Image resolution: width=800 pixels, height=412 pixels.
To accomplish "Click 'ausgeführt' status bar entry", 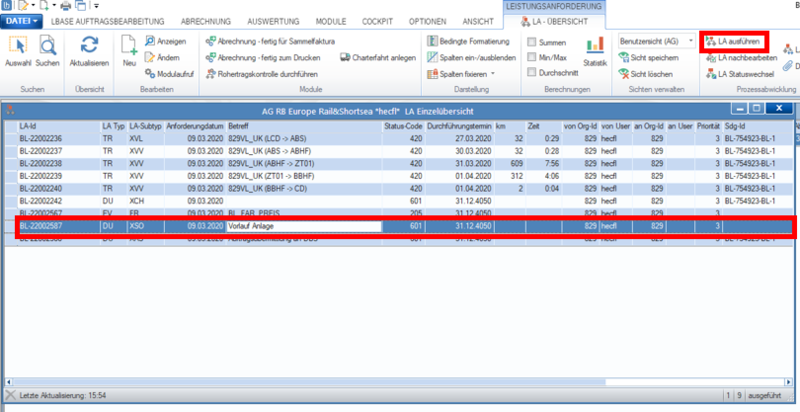I will pos(765,395).
